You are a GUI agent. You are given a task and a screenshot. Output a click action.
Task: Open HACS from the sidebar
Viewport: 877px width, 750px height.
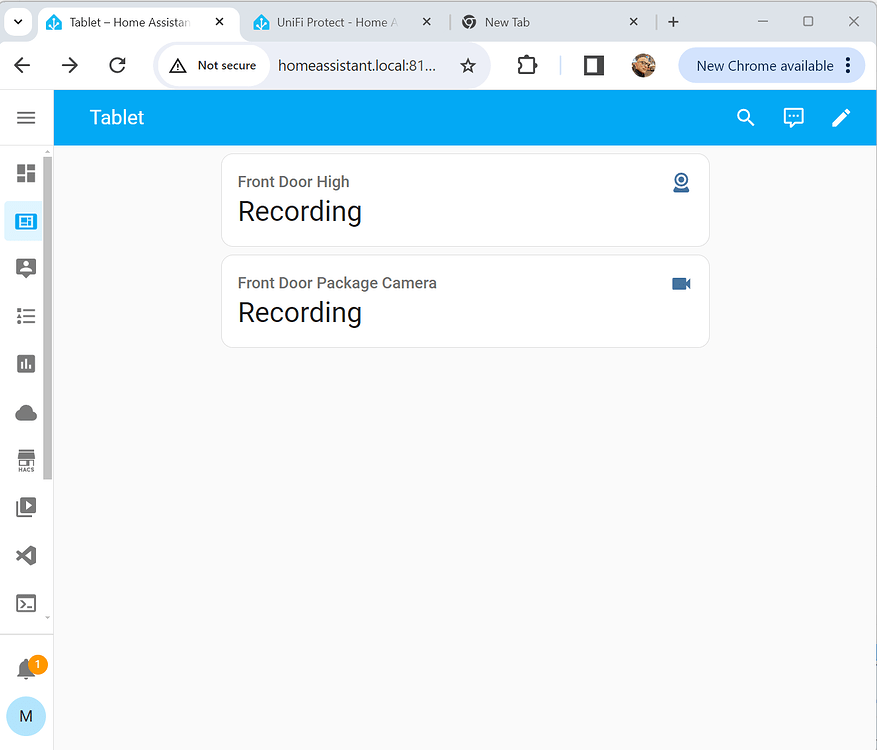click(x=26, y=460)
